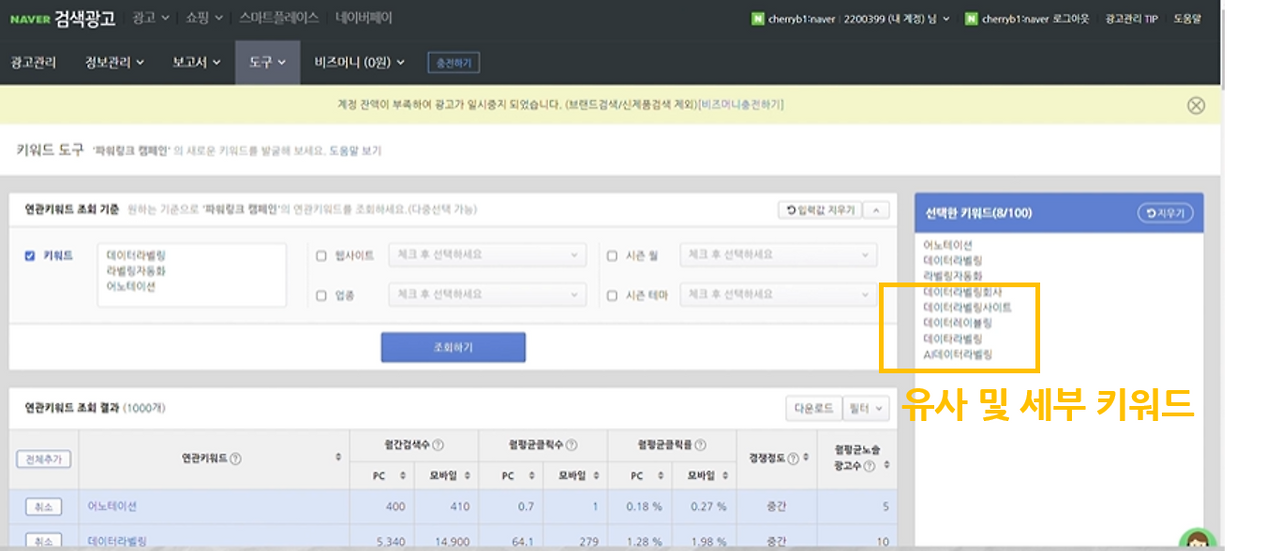Sort table by 연관키워드 column arrows
The image size is (1280, 551).
pos(339,458)
